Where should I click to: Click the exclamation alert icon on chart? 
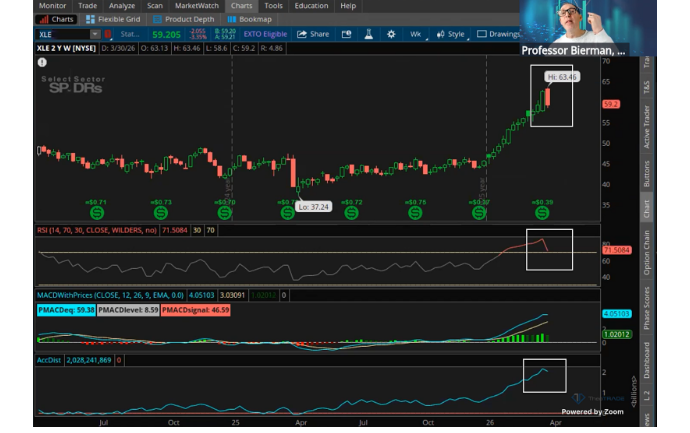tap(42, 62)
